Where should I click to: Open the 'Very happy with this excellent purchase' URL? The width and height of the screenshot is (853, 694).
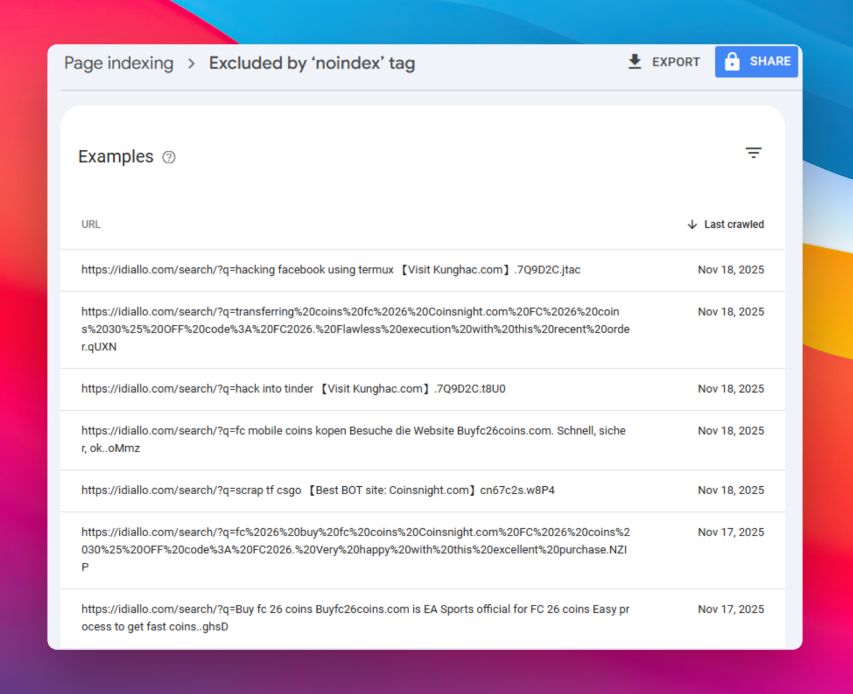355,550
